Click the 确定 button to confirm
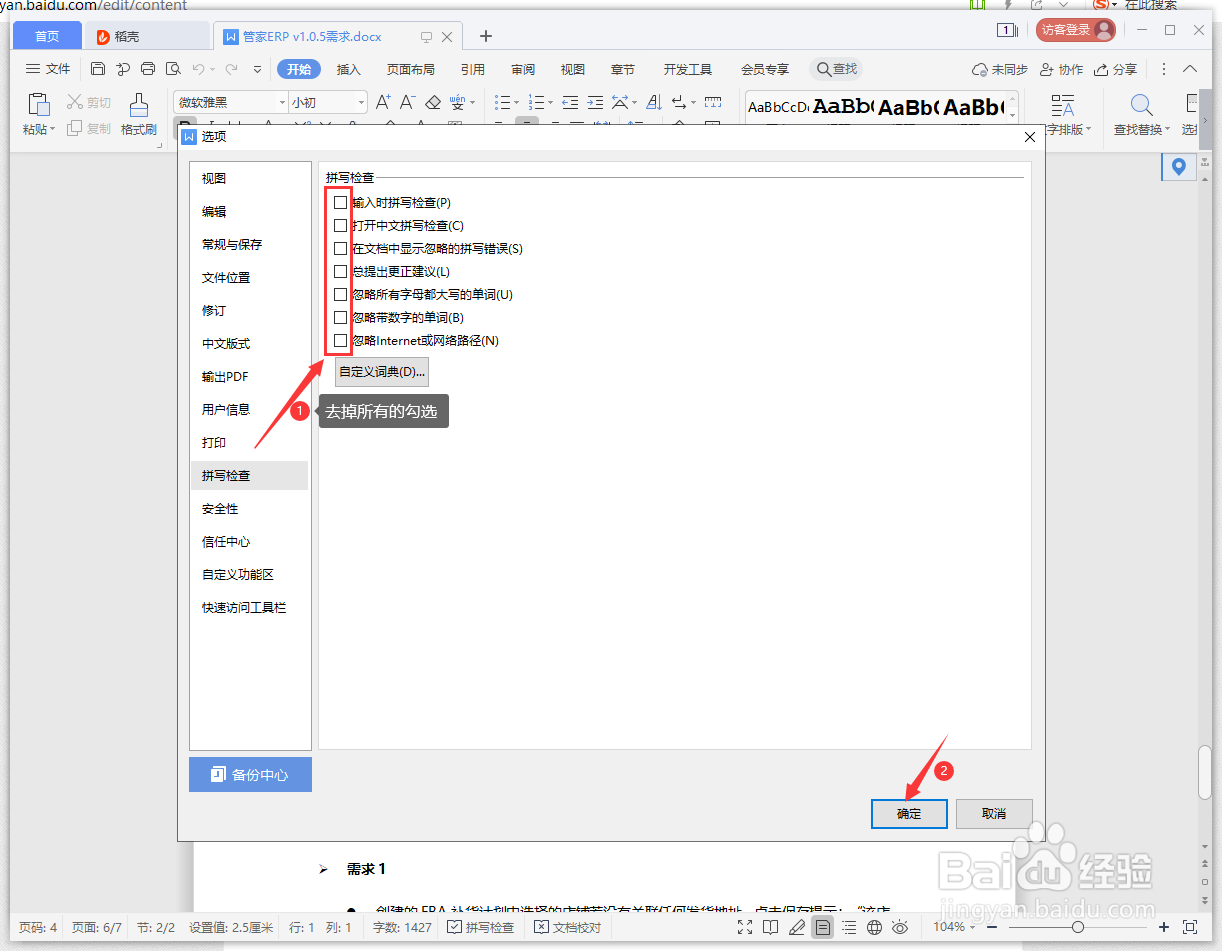This screenshot has height=951, width=1222. [x=908, y=813]
